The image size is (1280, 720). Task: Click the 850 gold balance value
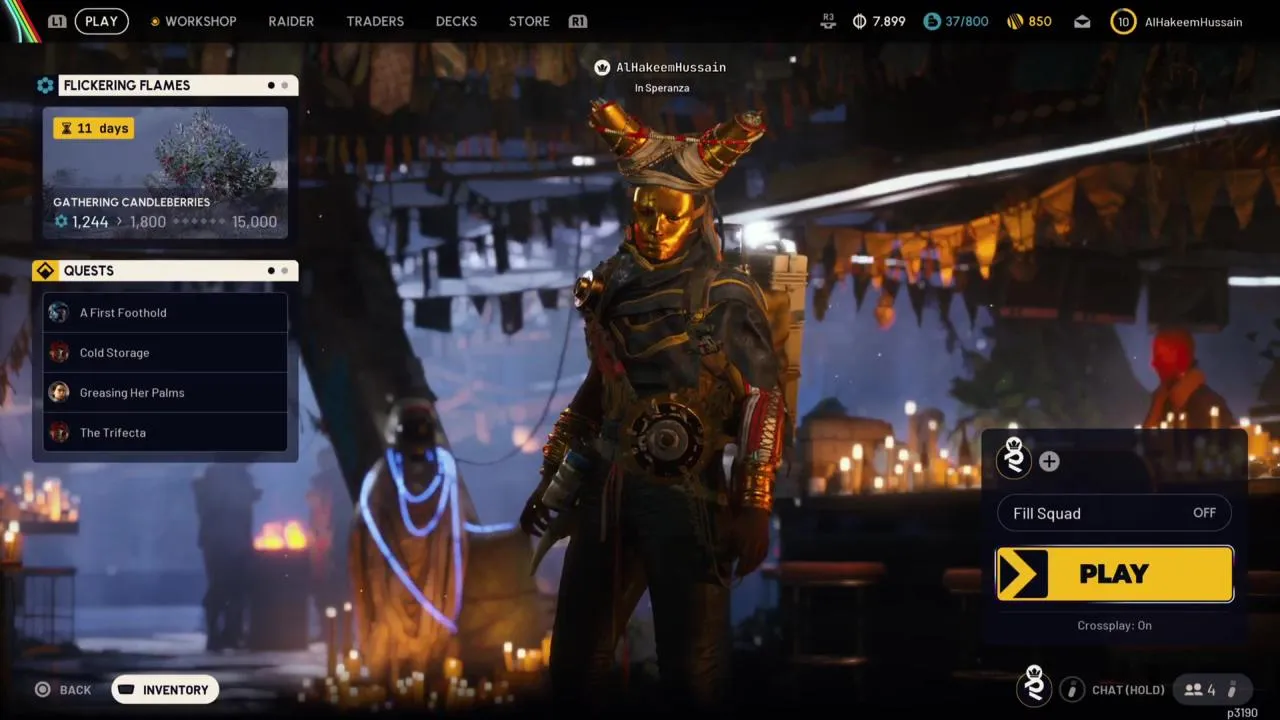pos(1040,21)
